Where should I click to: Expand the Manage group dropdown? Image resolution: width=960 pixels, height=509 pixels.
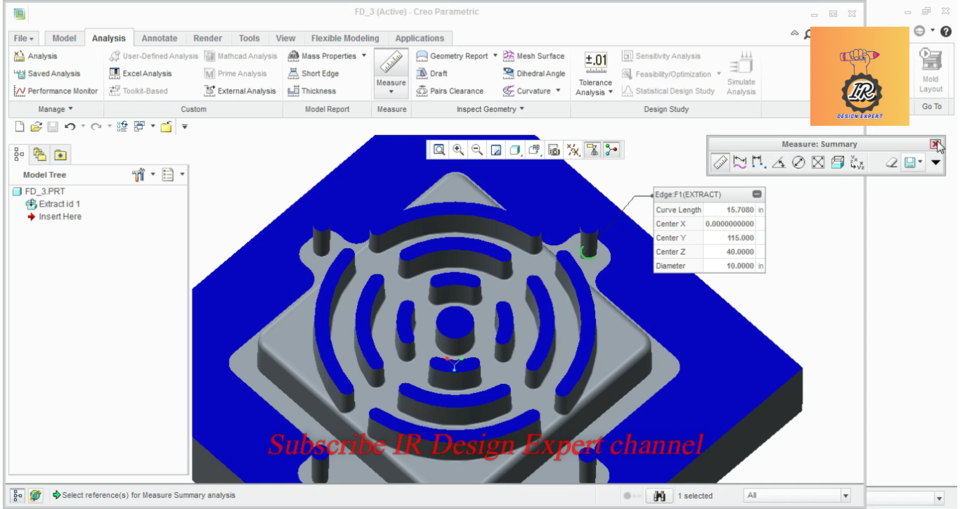click(x=56, y=109)
